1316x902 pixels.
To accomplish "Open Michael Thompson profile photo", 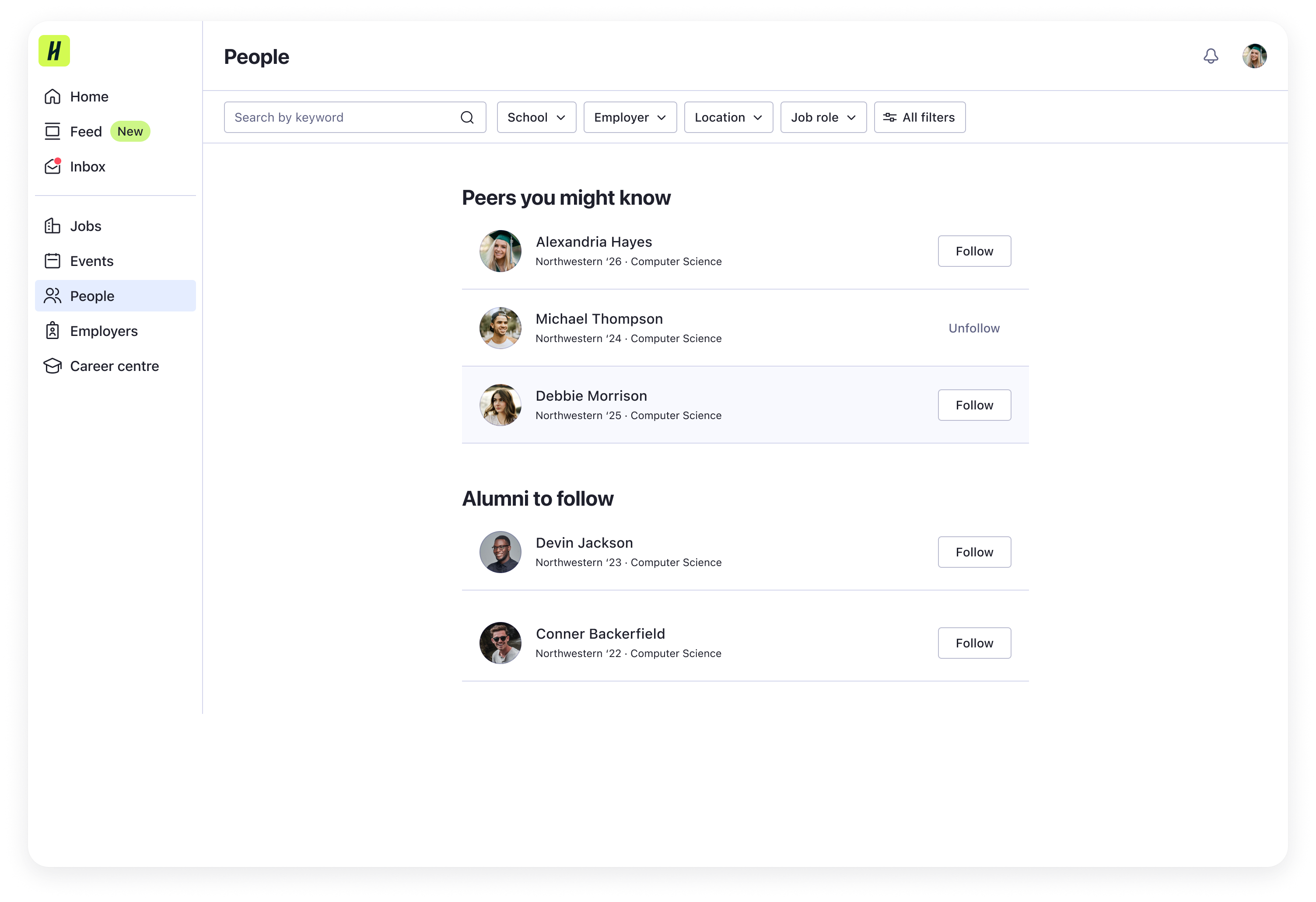I will click(500, 328).
